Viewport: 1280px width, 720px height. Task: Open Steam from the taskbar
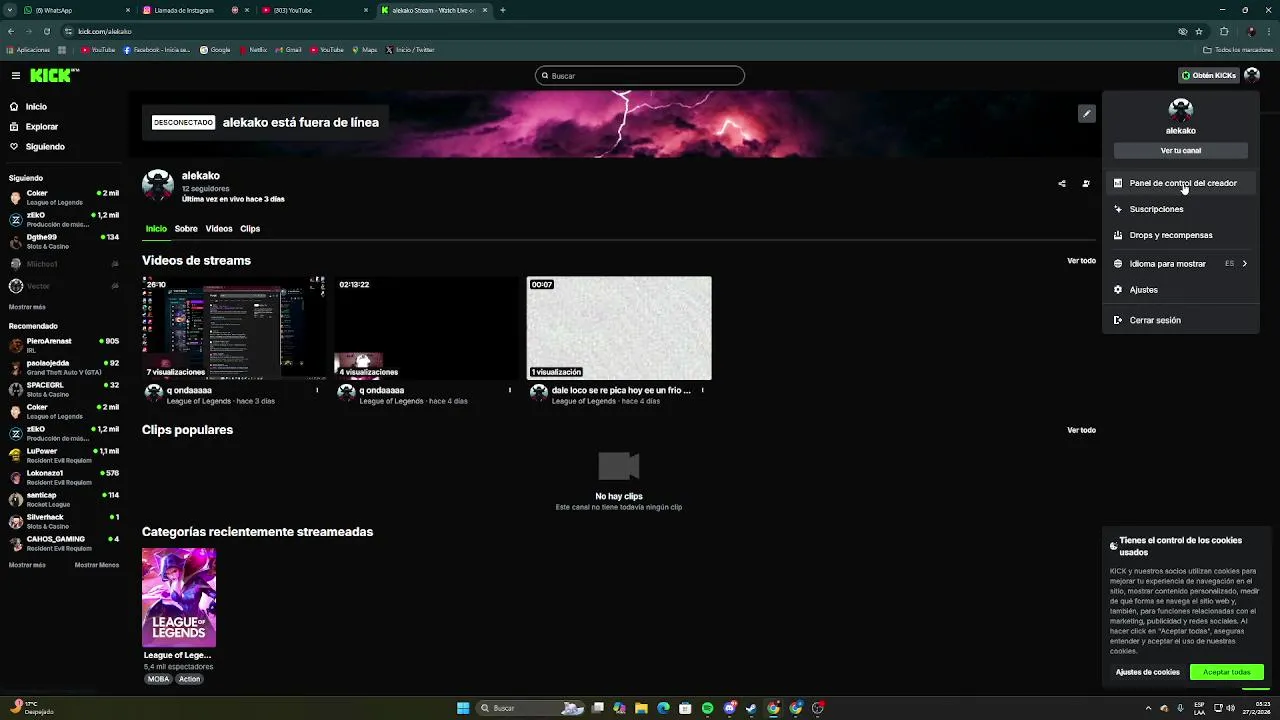[751, 708]
